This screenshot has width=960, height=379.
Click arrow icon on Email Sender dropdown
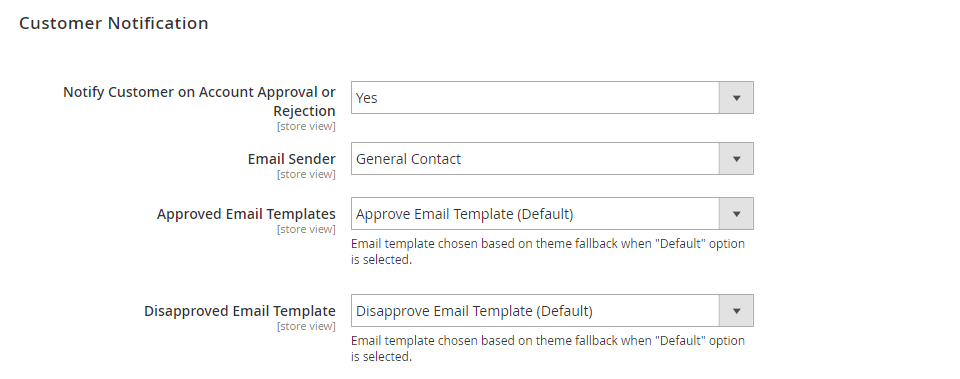(737, 159)
